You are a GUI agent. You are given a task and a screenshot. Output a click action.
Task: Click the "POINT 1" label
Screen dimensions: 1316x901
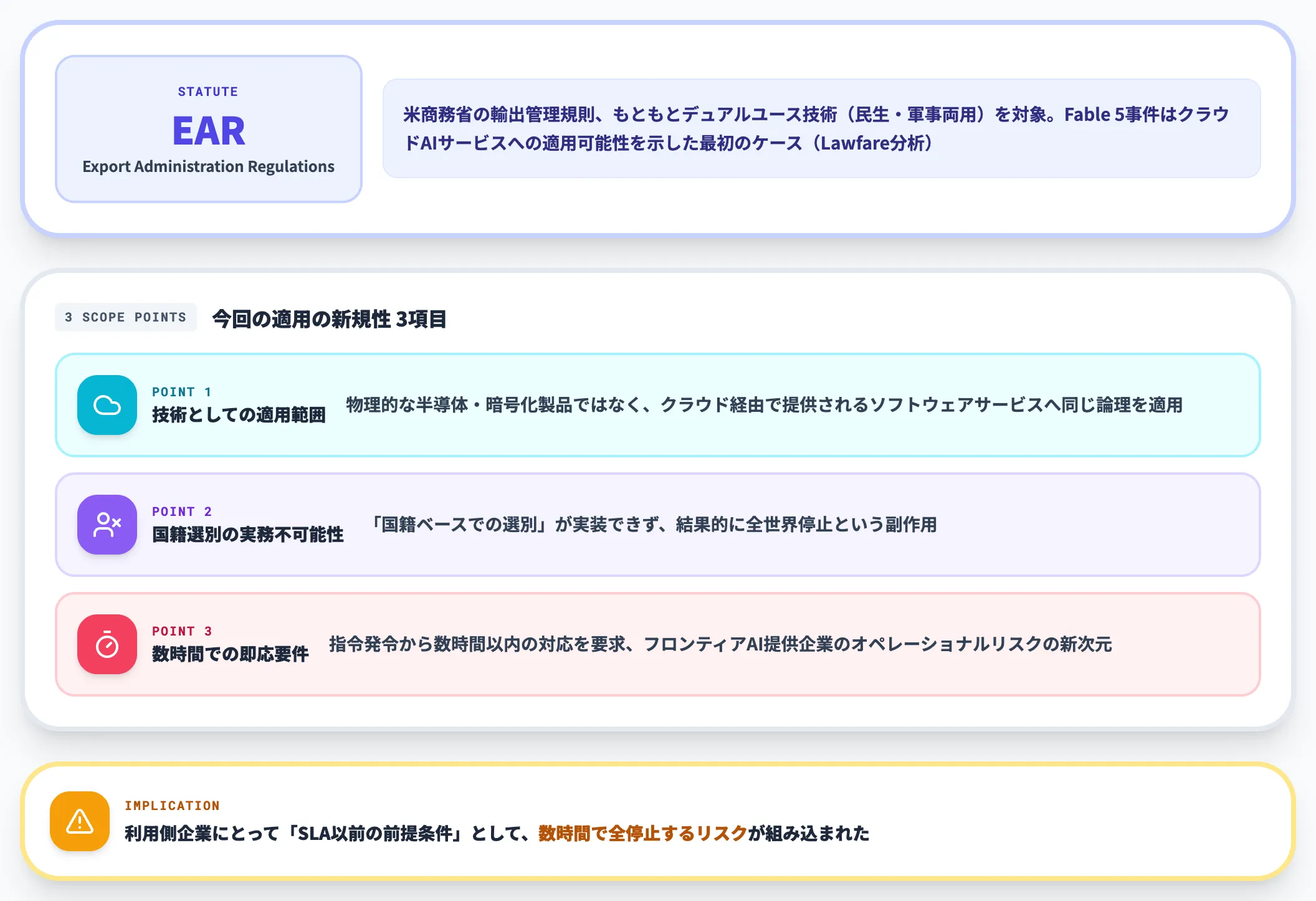[x=182, y=392]
